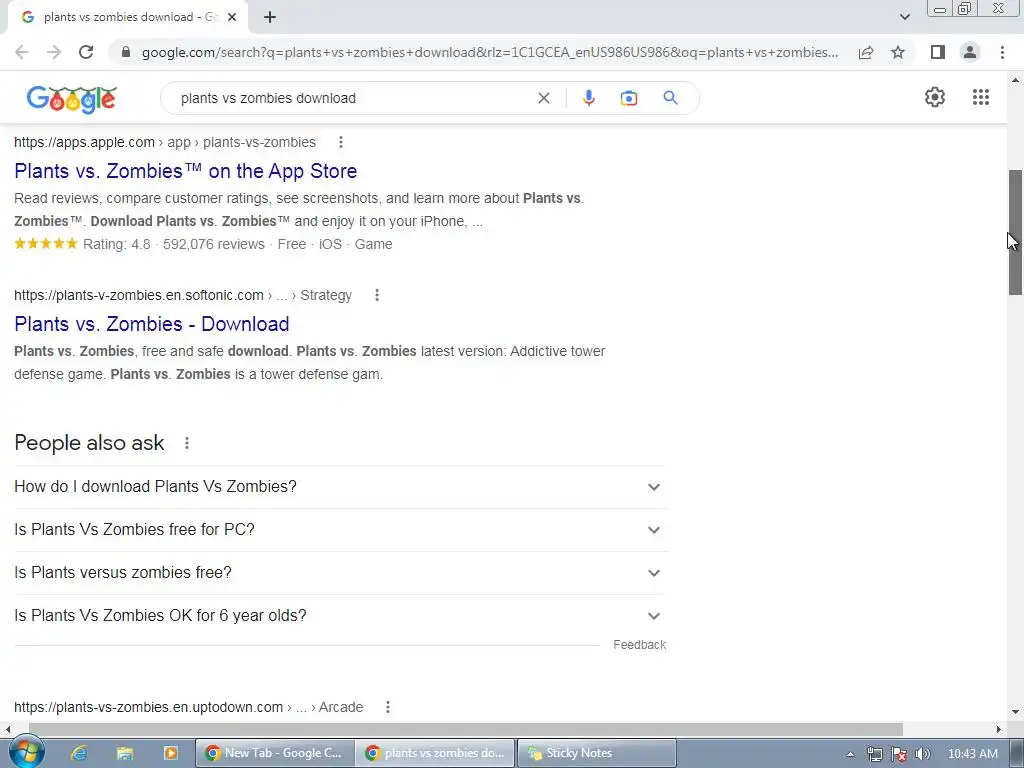Image resolution: width=1024 pixels, height=768 pixels.
Task: Open three-dot menu for uptodown result
Action: (x=388, y=707)
